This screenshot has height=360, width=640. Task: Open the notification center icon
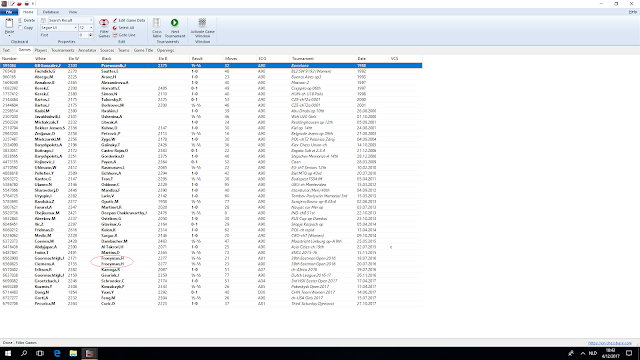point(629,353)
